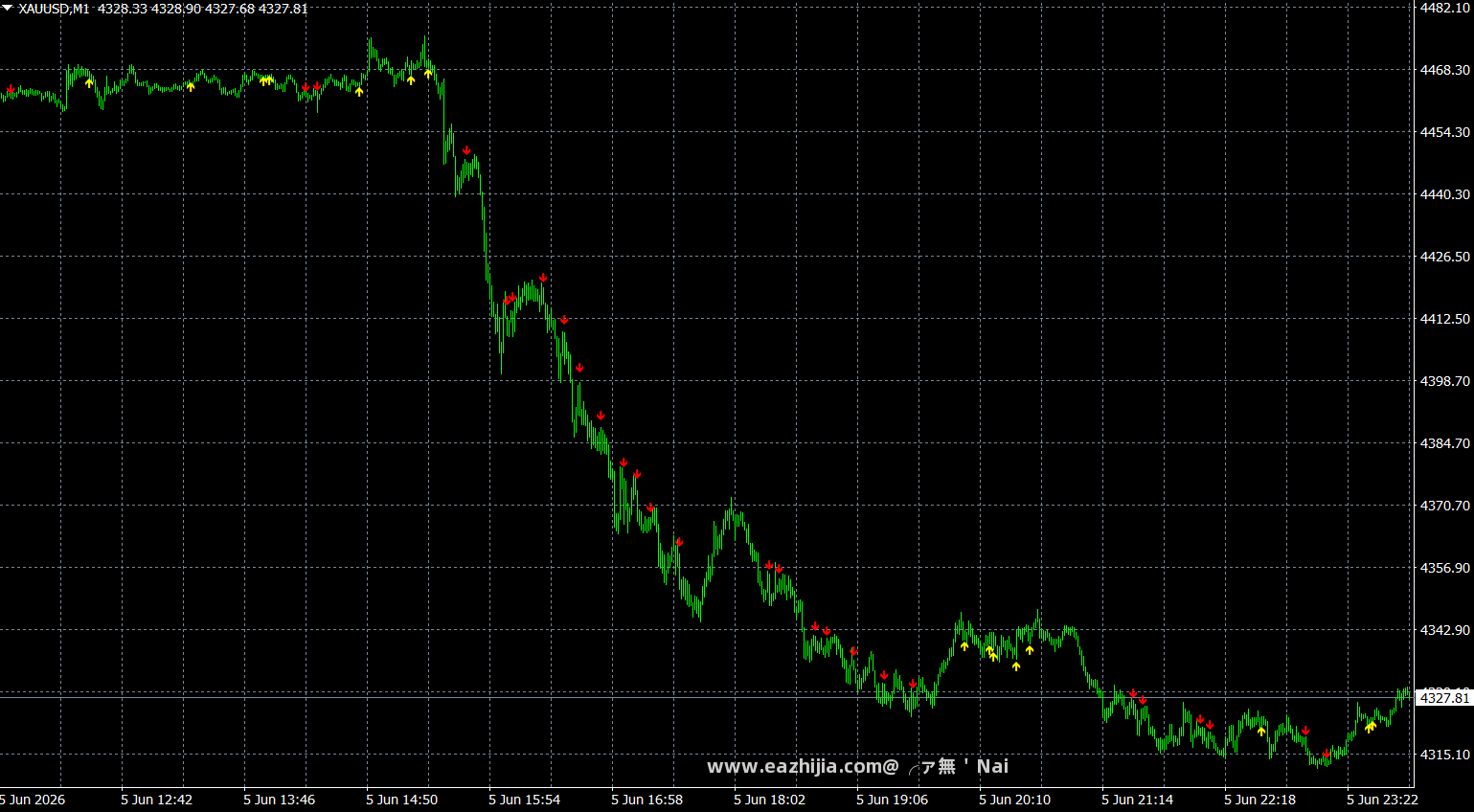The image size is (1474, 812).
Task: Click the 4412.50 price scale label
Action: (x=1444, y=319)
